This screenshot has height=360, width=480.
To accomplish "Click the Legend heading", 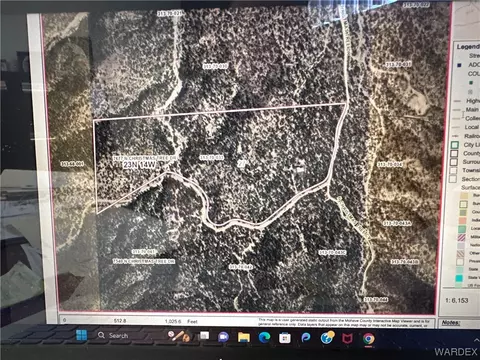I will (468, 47).
